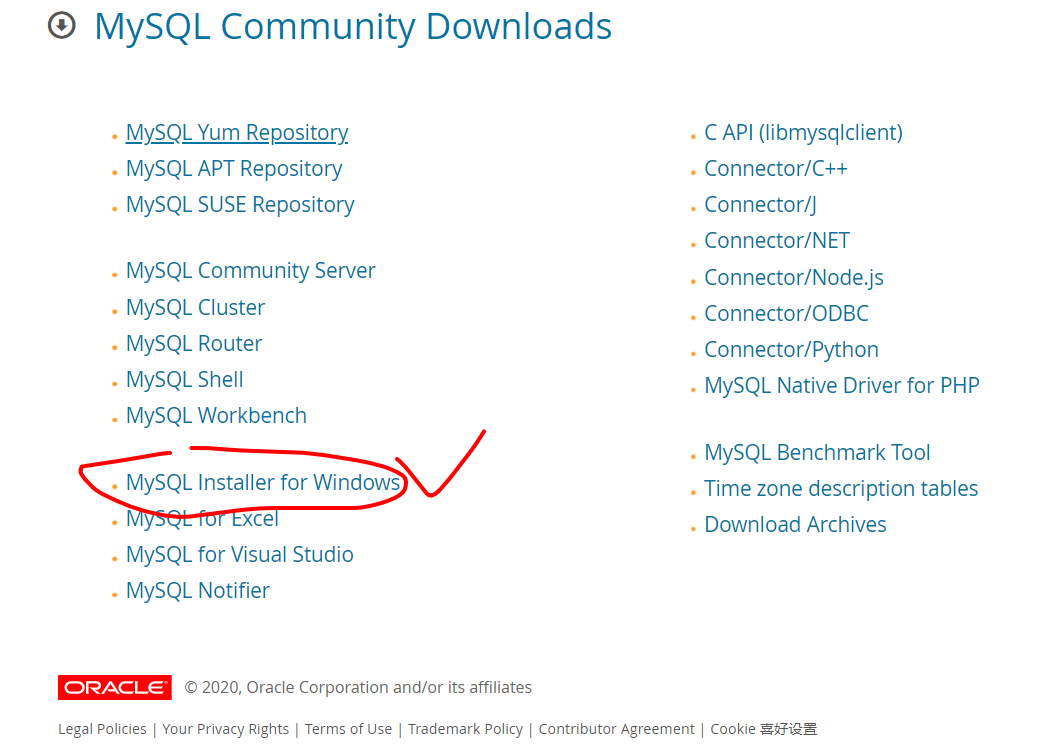The width and height of the screenshot is (1064, 756).
Task: Open Connector/NET download link
Action: [777, 240]
